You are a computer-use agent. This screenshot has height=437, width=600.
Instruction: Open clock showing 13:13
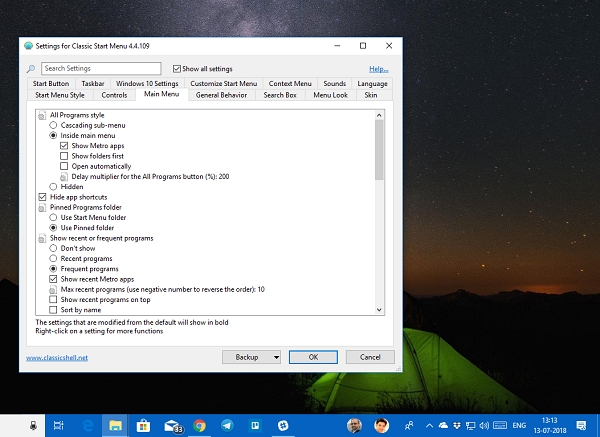(x=549, y=425)
